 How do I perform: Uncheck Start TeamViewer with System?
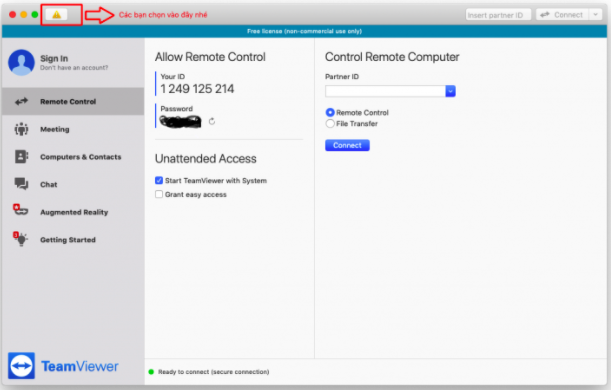coord(159,180)
